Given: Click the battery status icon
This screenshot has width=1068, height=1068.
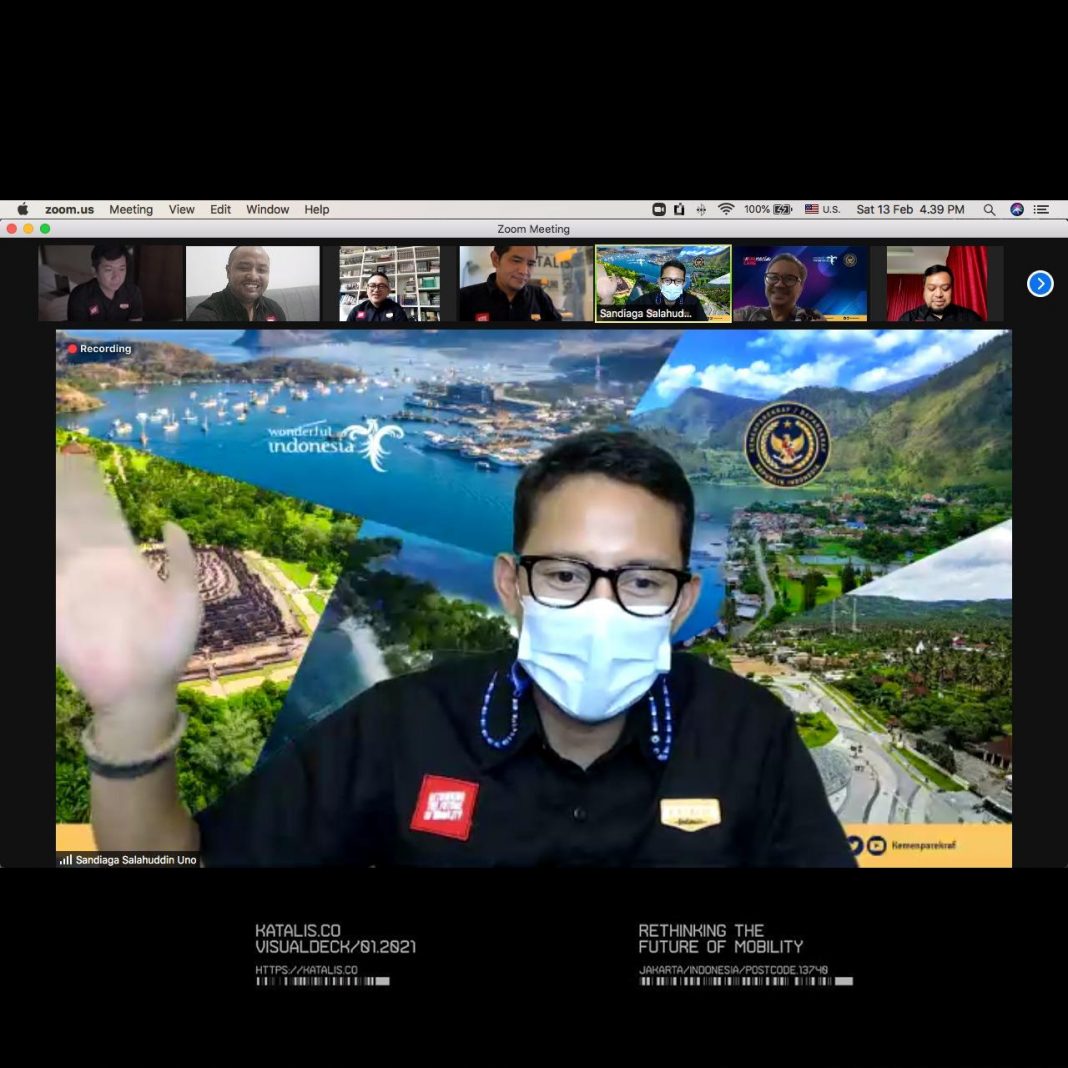Looking at the screenshot, I should tap(782, 209).
